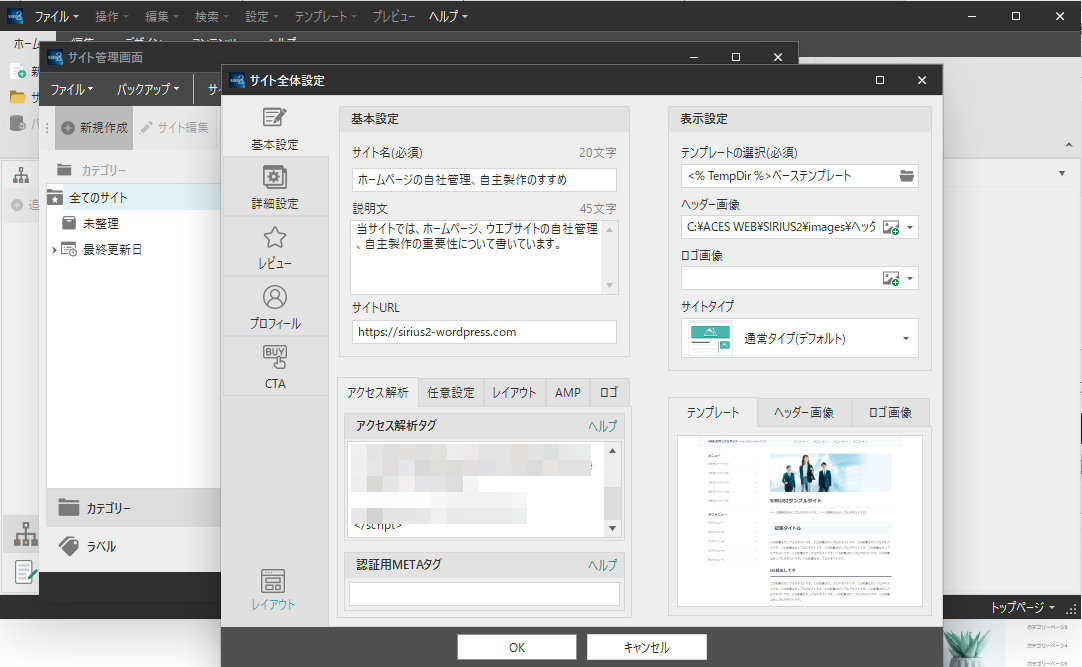This screenshot has width=1082, height=667.
Task: Expand the 最終更新日 tree node
Action: [x=54, y=250]
